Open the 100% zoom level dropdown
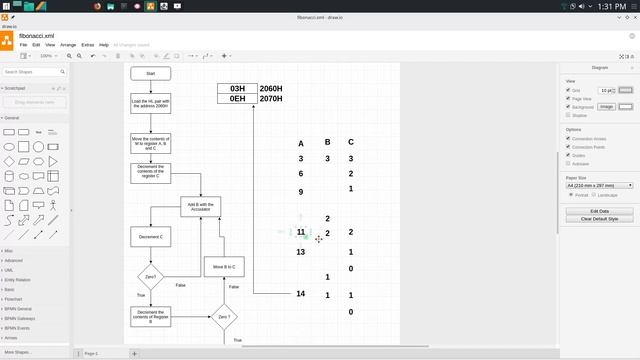Screen dimensions: 640x360 [x=49, y=56]
